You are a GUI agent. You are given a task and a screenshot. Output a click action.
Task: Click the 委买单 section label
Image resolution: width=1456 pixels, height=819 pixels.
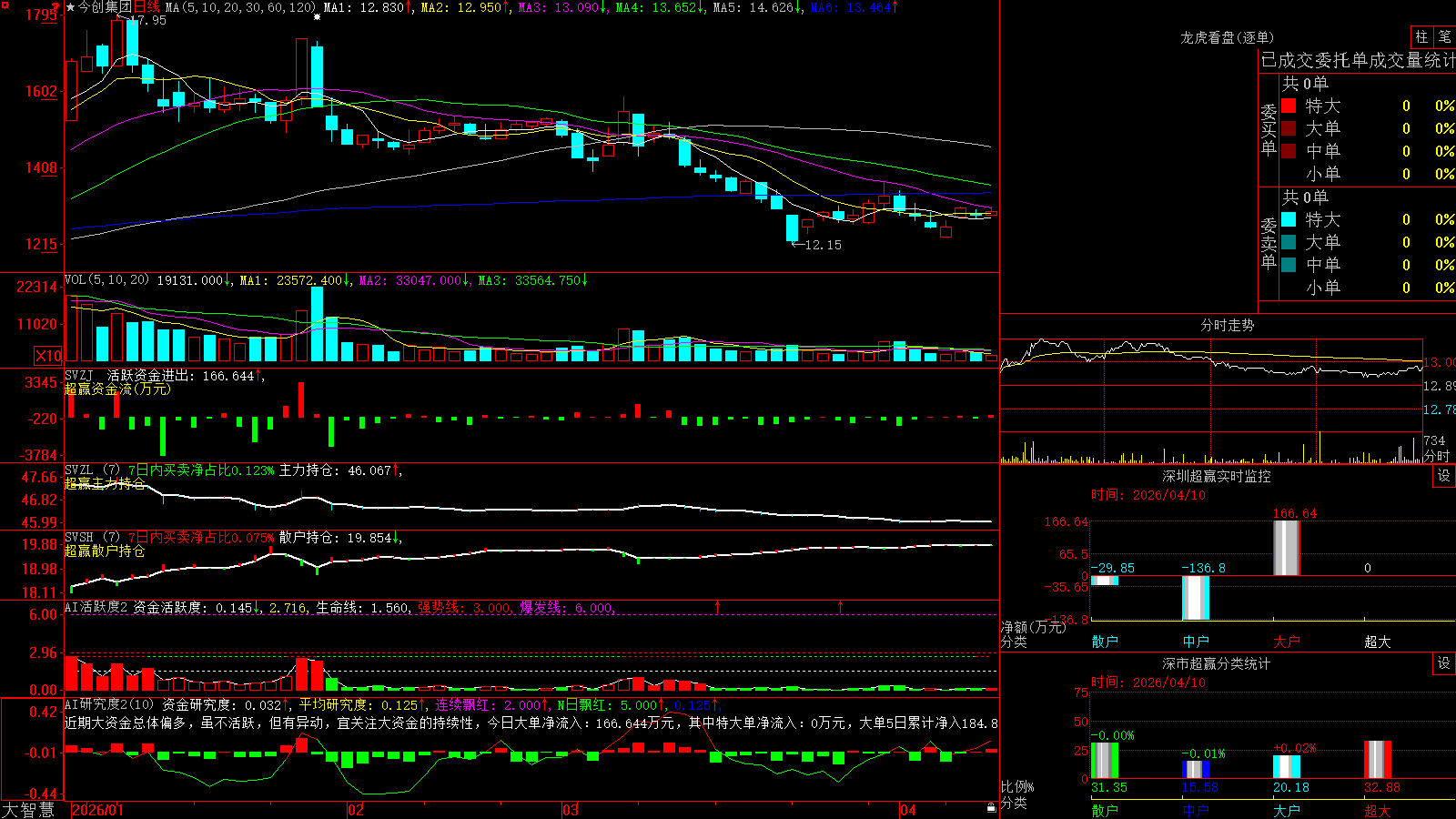pyautogui.click(x=1269, y=130)
